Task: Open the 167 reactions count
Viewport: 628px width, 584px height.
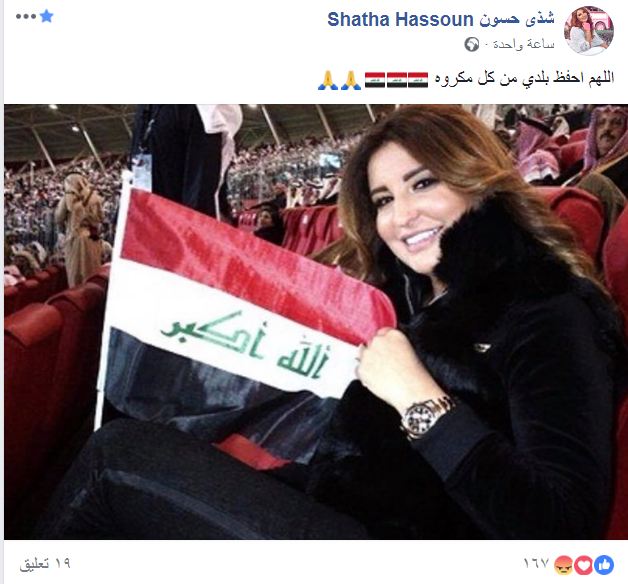Action: tap(536, 564)
